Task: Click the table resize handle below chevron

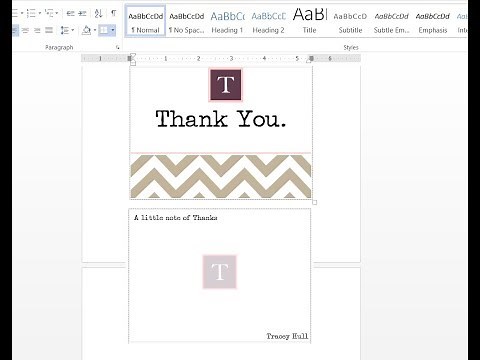Action: (x=314, y=202)
